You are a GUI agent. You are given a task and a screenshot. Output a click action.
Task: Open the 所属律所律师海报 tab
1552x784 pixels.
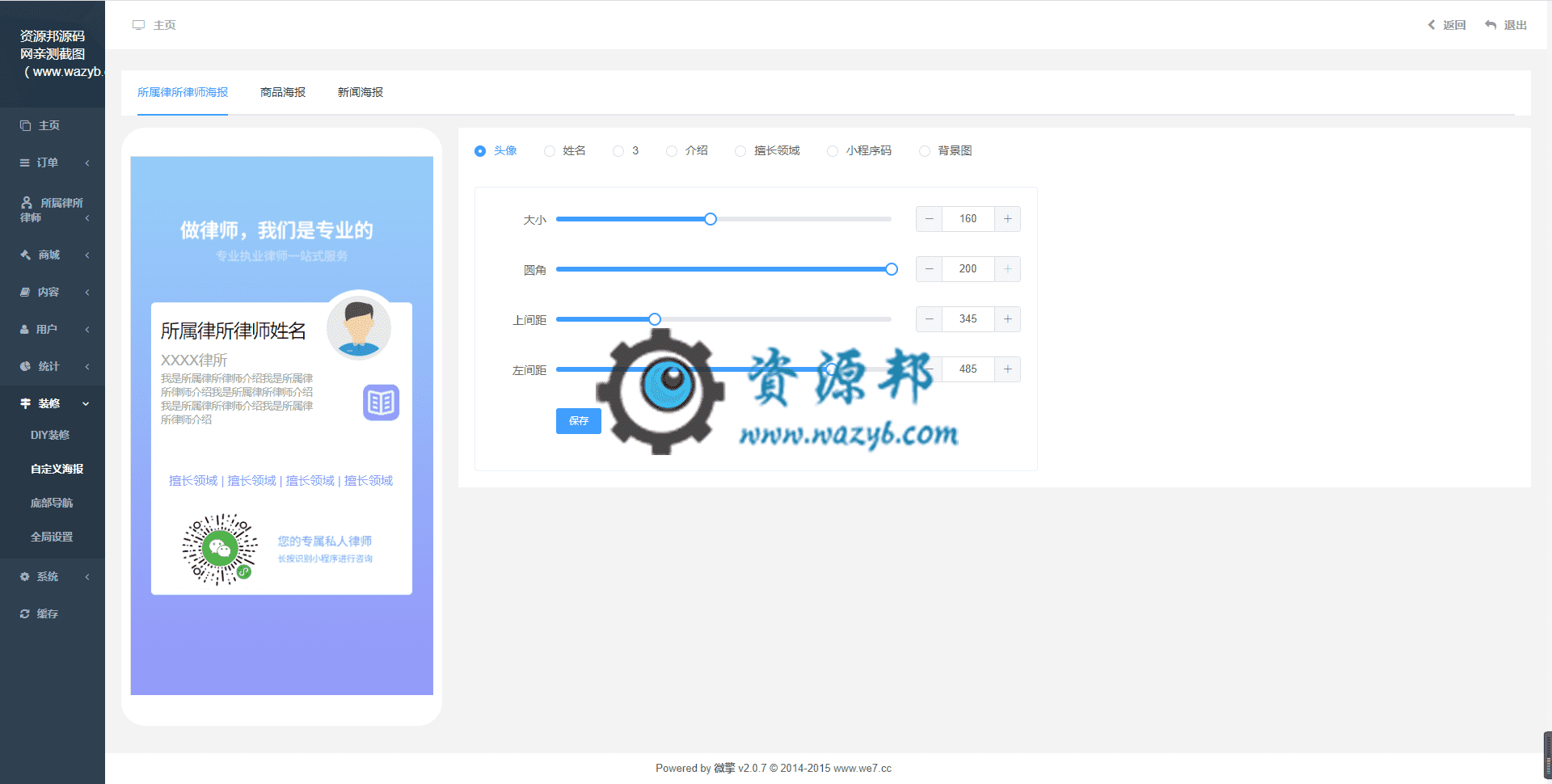pos(183,92)
